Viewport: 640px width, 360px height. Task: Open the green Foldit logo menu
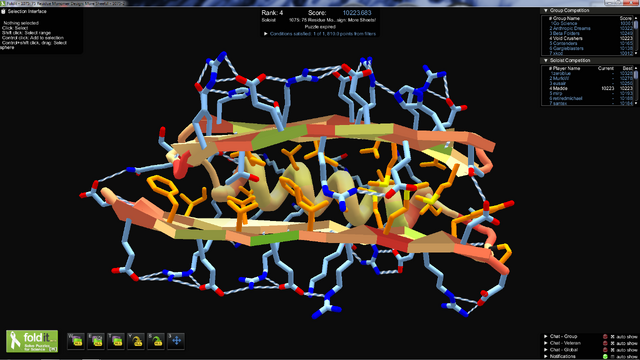click(32, 341)
